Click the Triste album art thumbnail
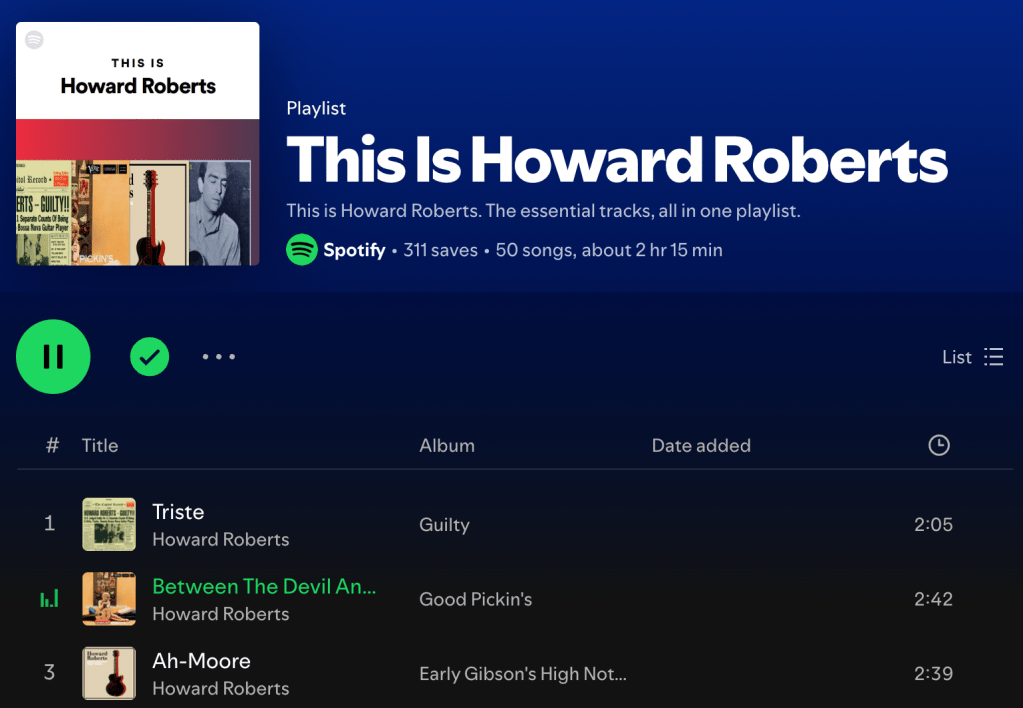The width and height of the screenshot is (1023, 708). 109,525
